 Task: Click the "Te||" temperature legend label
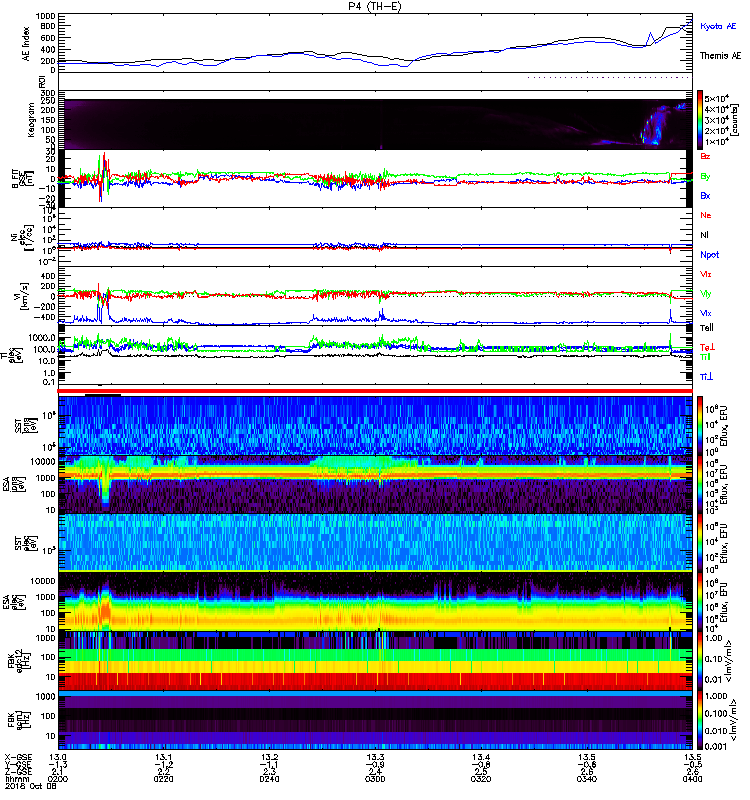point(707,328)
